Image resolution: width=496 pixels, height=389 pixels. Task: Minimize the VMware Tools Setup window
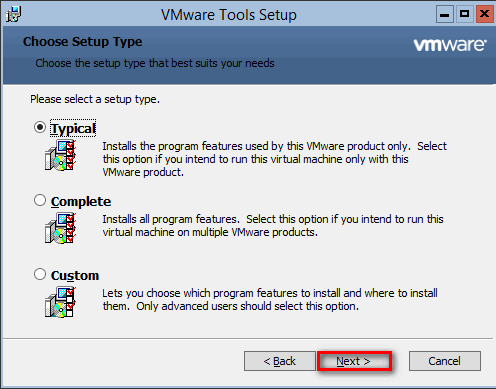coord(445,14)
